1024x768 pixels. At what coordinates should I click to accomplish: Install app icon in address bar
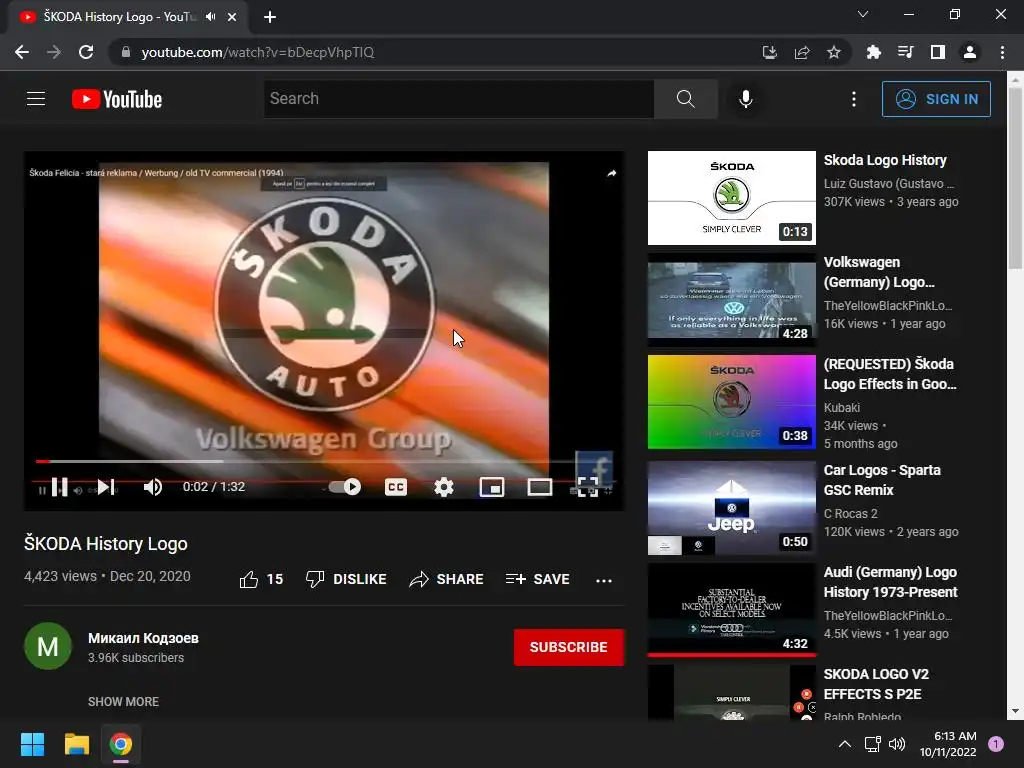[x=769, y=52]
